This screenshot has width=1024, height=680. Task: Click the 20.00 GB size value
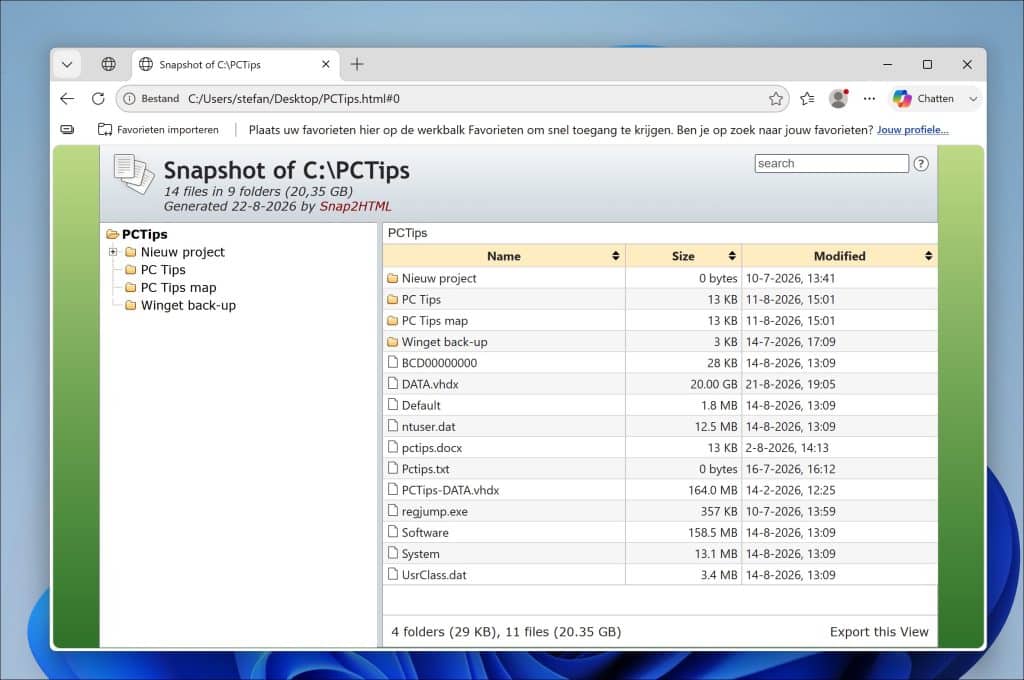[713, 384]
